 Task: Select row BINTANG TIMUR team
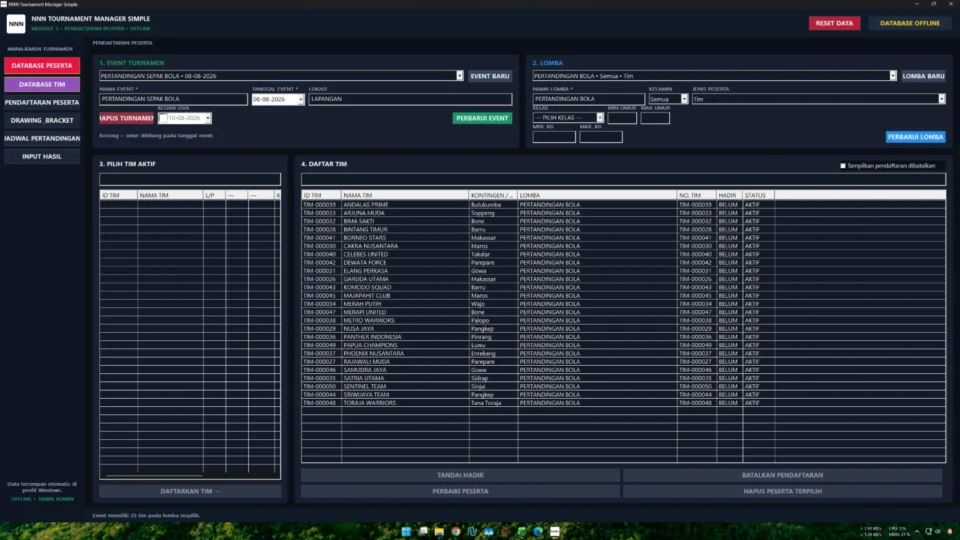point(623,230)
